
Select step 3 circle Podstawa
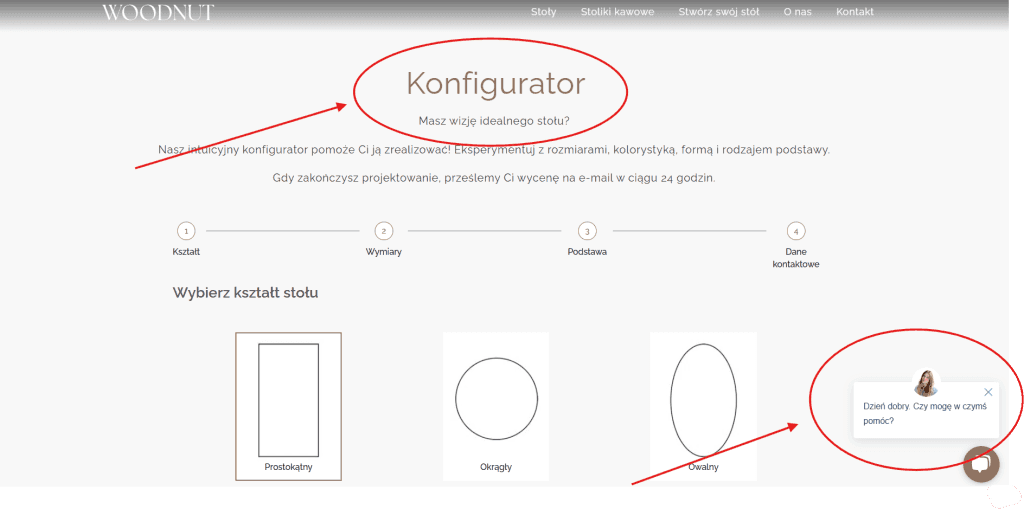(x=587, y=231)
